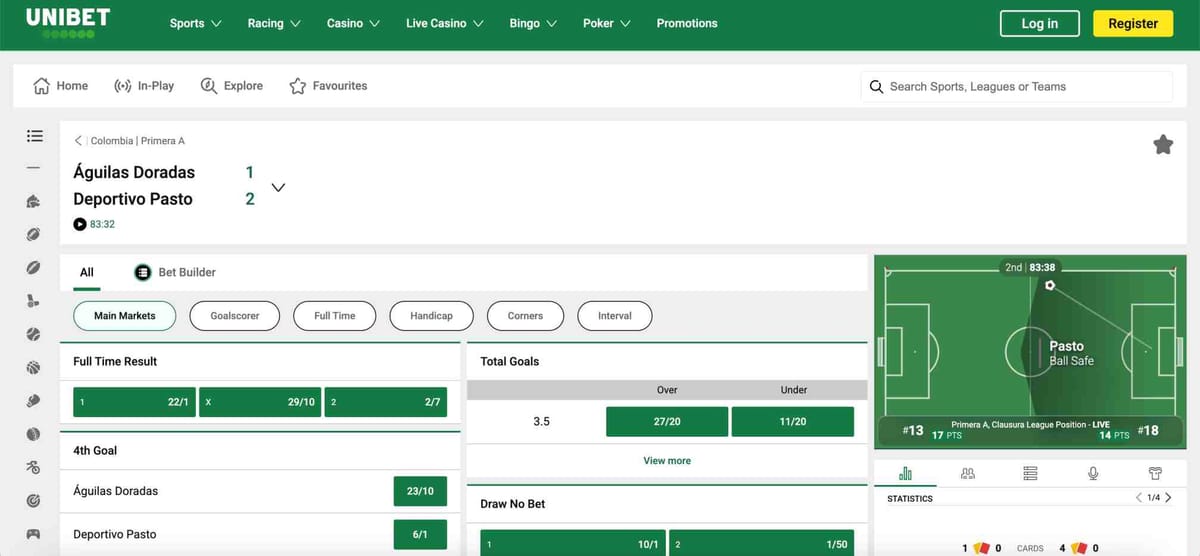
Task: Select the Goalscorer filter
Action: (x=235, y=316)
